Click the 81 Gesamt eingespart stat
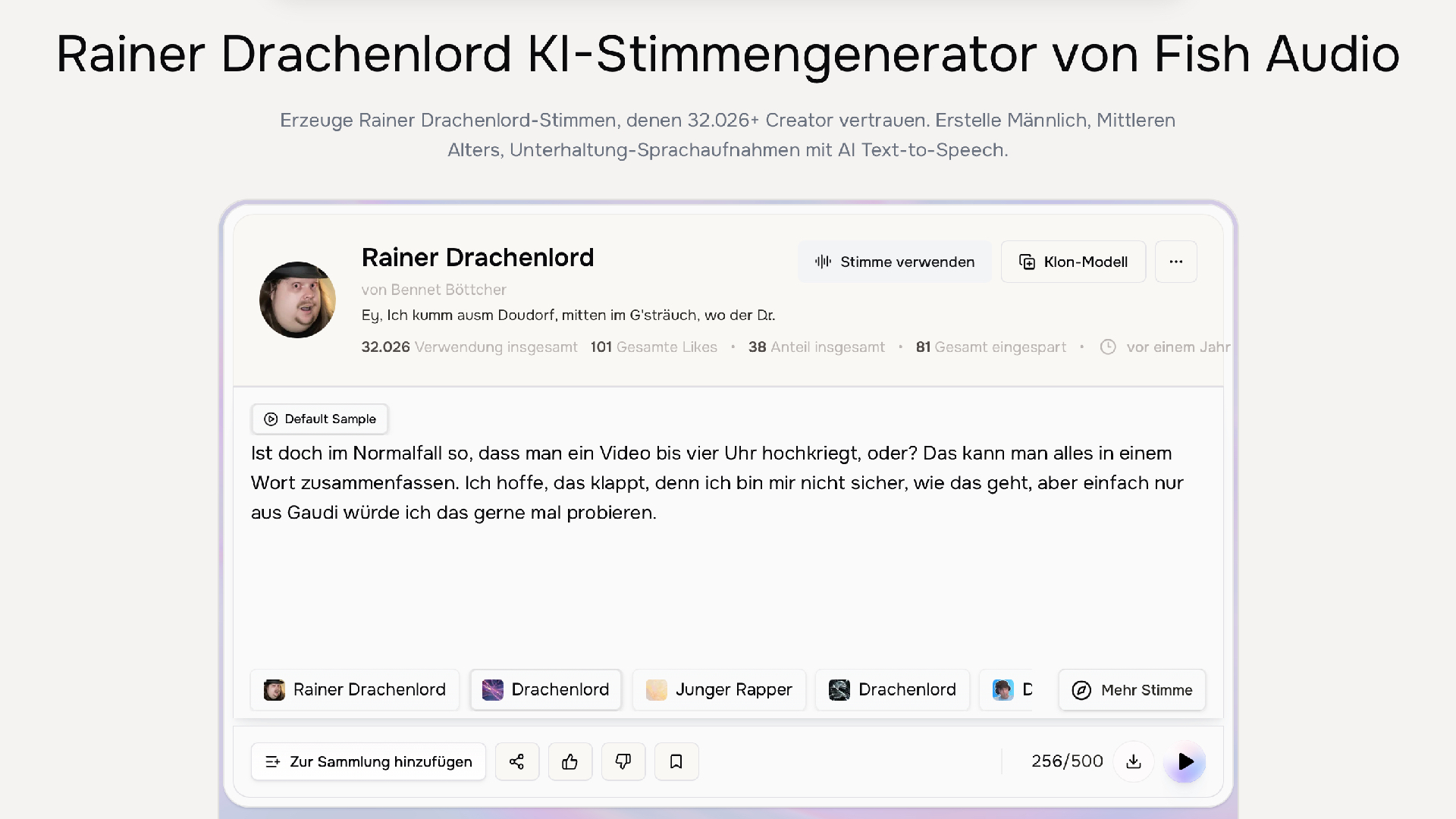 point(991,347)
